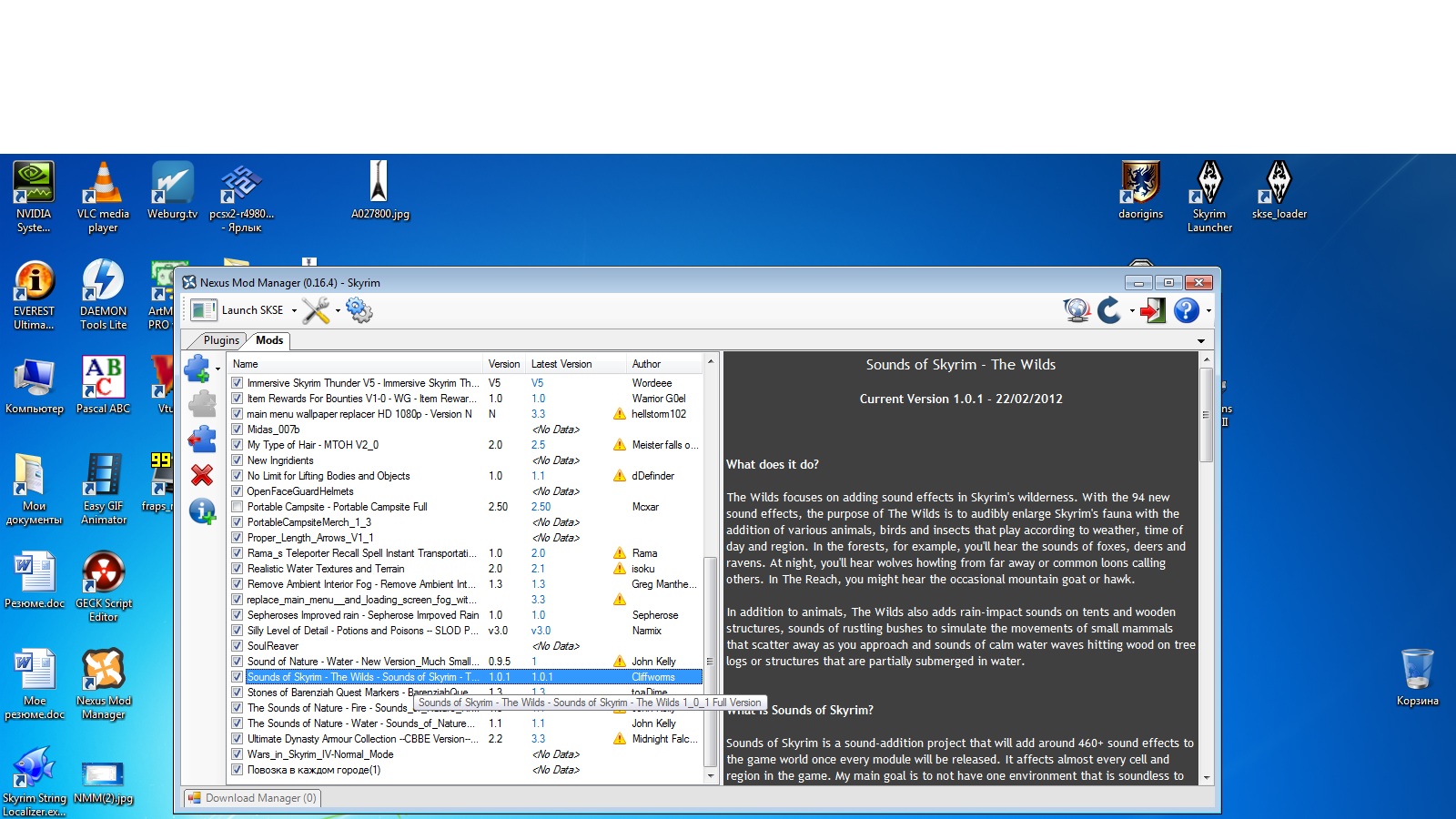Toggle Realistic Water Textures and Terrain checkbox
This screenshot has width=1456, height=819.
coord(238,569)
